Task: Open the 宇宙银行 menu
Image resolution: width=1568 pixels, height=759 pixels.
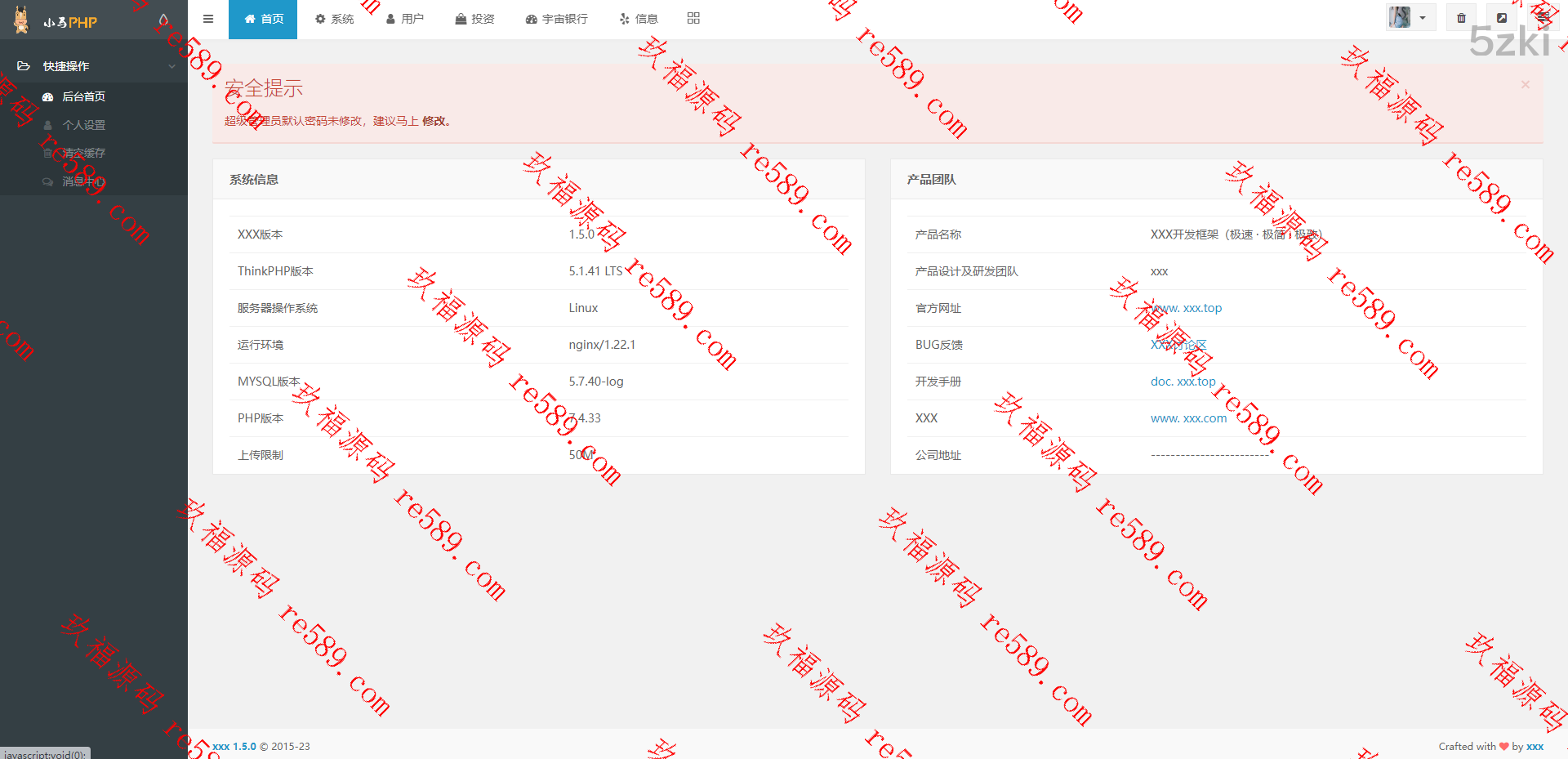Action: click(556, 19)
